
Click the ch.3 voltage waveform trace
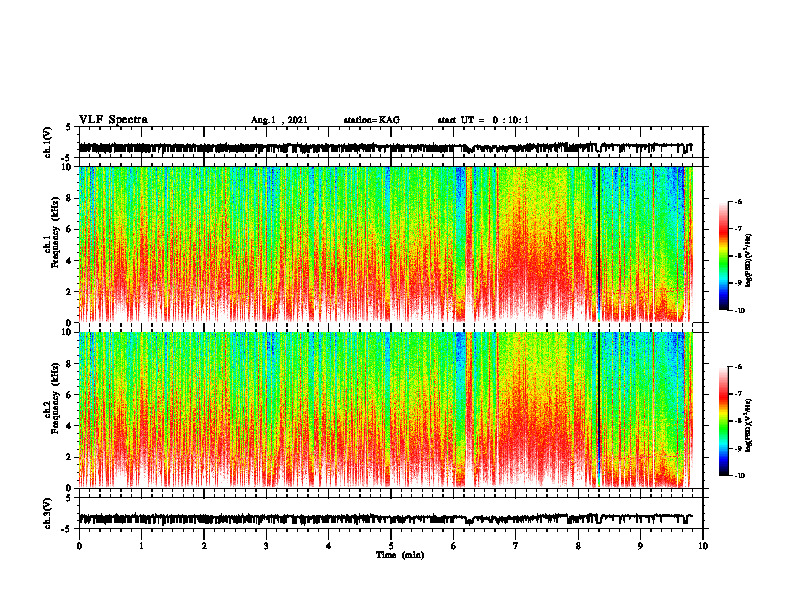click(385, 519)
